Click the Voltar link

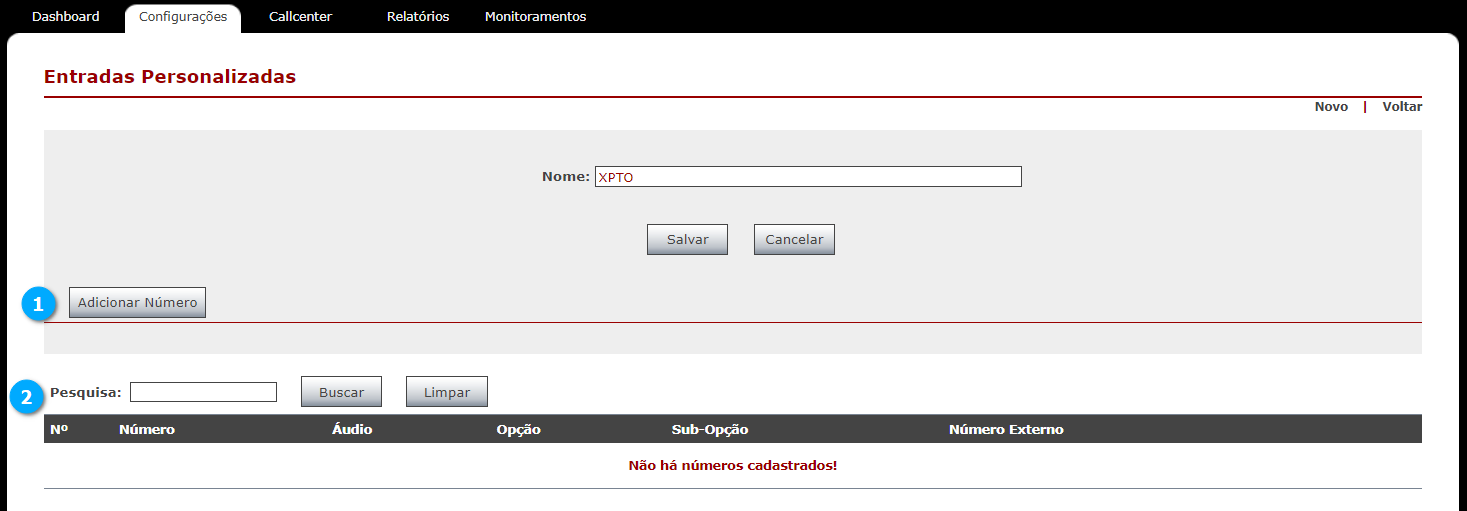click(x=1402, y=107)
